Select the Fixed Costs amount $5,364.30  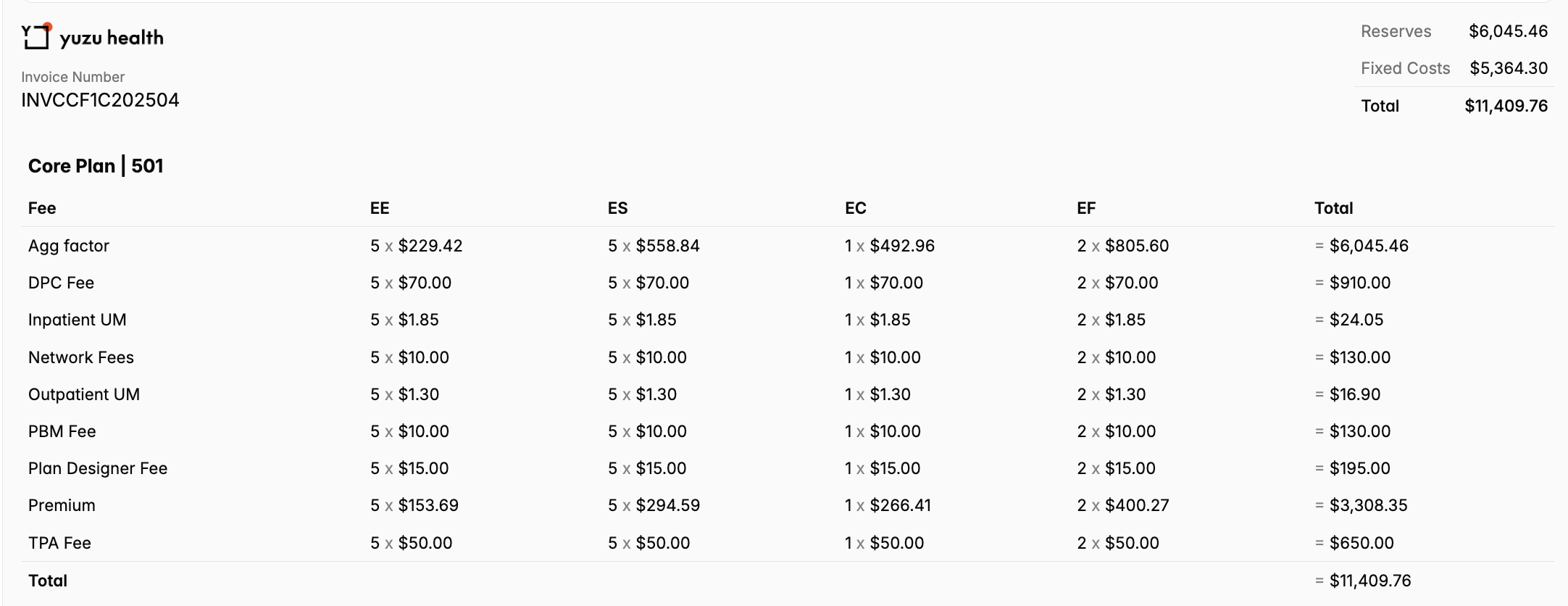(1509, 68)
